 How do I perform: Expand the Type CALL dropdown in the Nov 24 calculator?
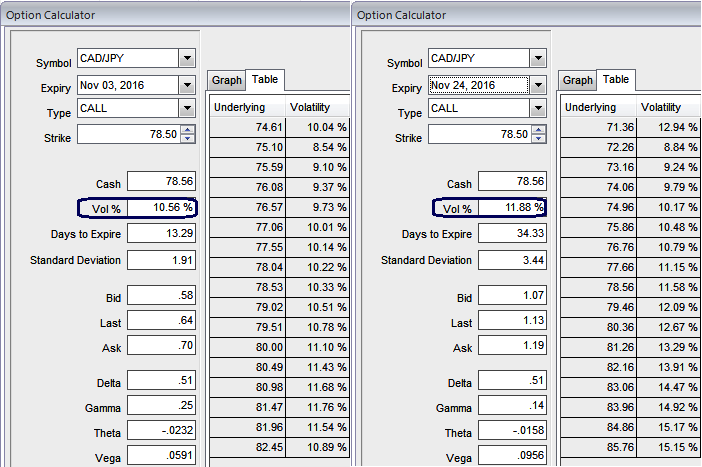[x=538, y=110]
